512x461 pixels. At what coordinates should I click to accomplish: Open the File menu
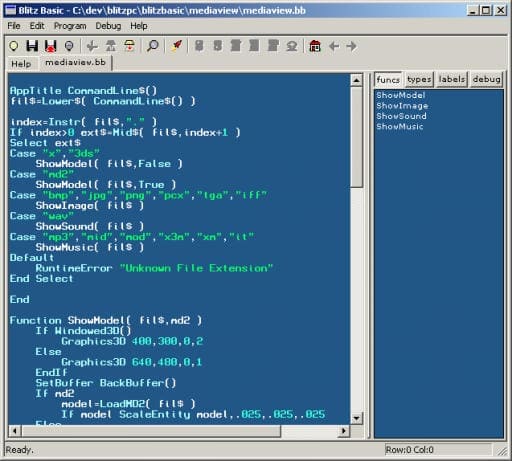coord(14,26)
